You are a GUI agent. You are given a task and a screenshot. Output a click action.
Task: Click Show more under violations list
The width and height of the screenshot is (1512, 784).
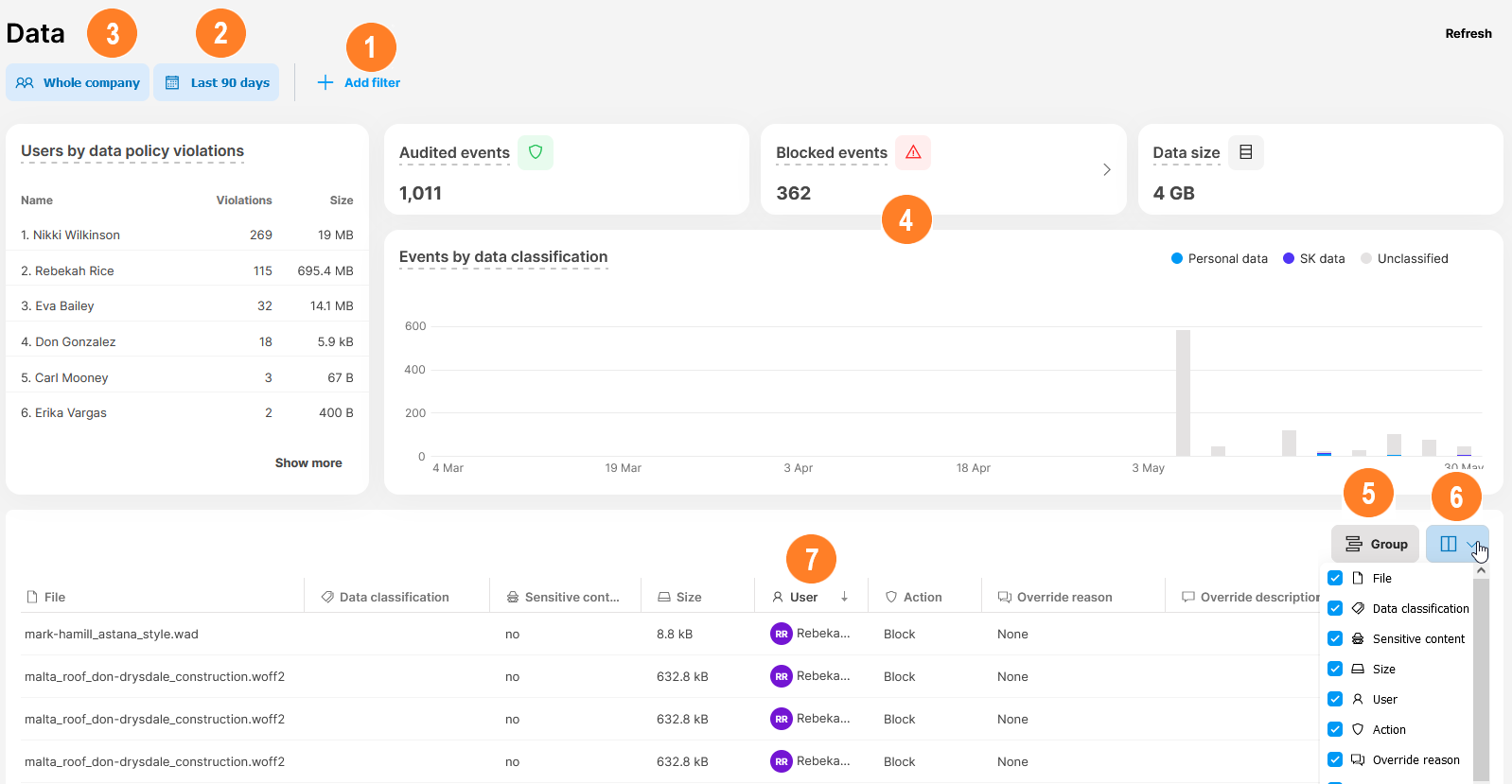click(x=308, y=462)
